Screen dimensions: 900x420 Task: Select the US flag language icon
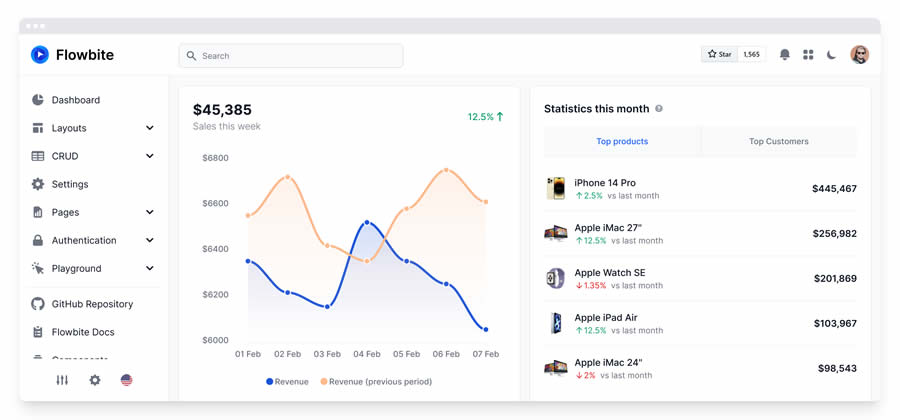coord(126,380)
